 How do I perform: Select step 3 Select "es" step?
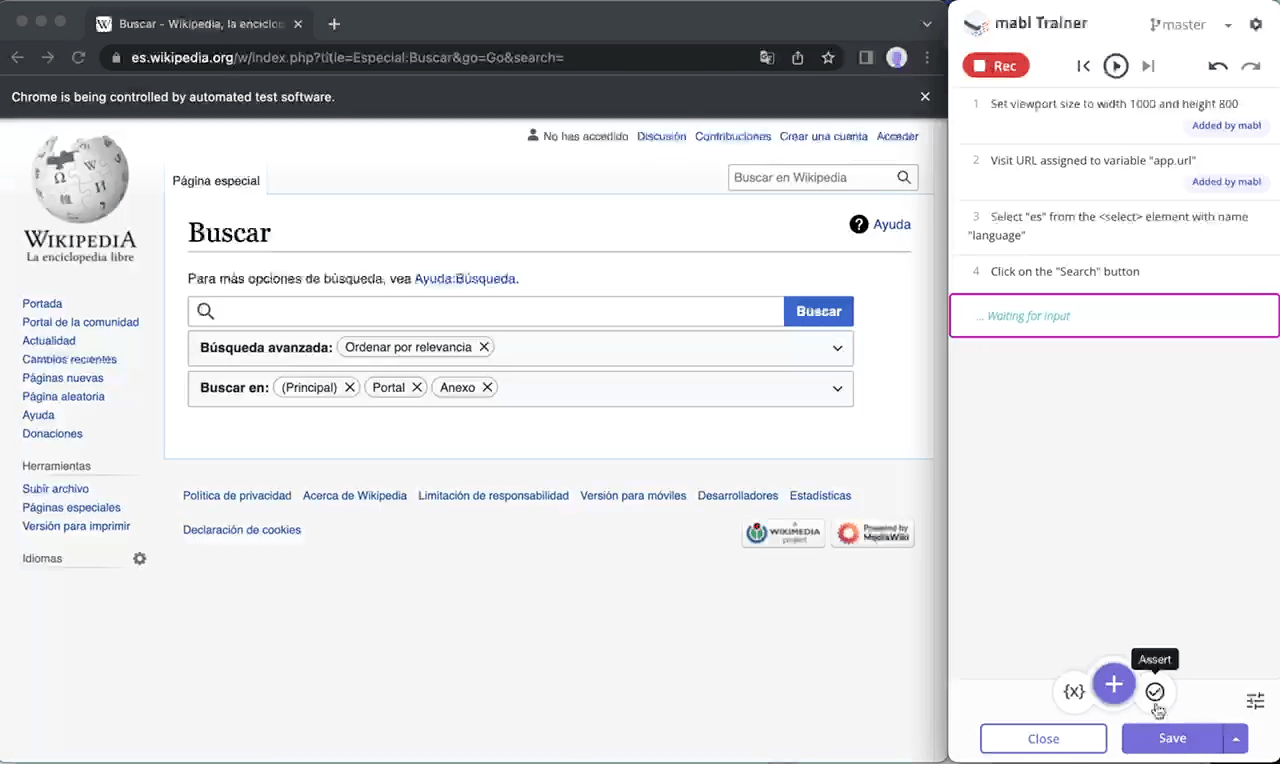point(1114,226)
